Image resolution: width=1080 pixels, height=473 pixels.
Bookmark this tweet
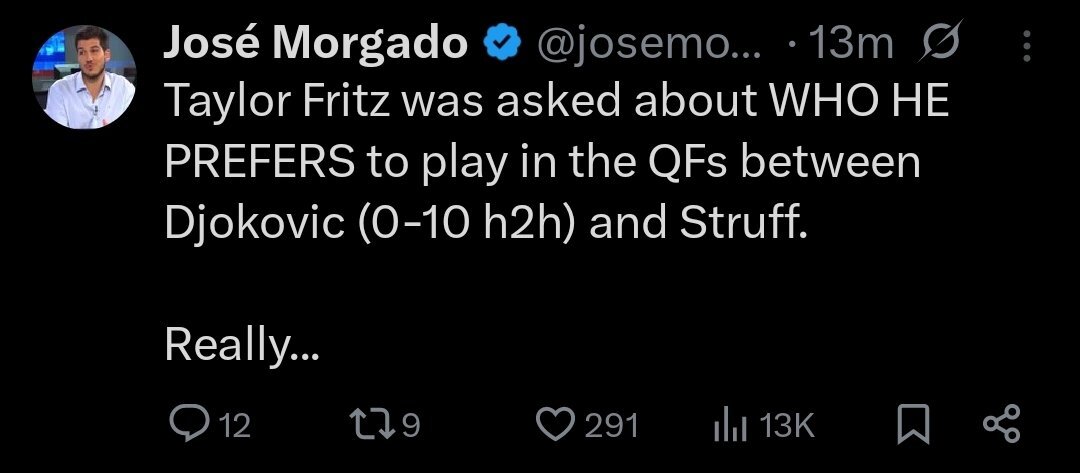(x=914, y=425)
